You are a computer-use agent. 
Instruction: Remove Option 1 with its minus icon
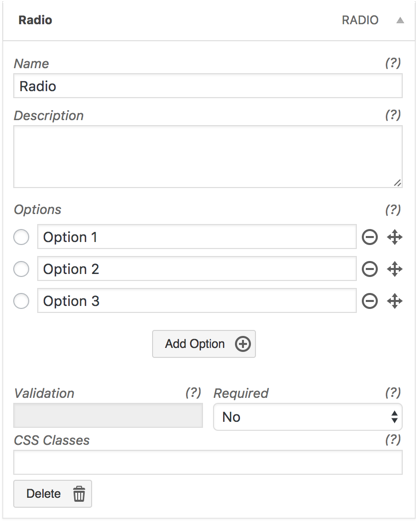[x=370, y=237]
